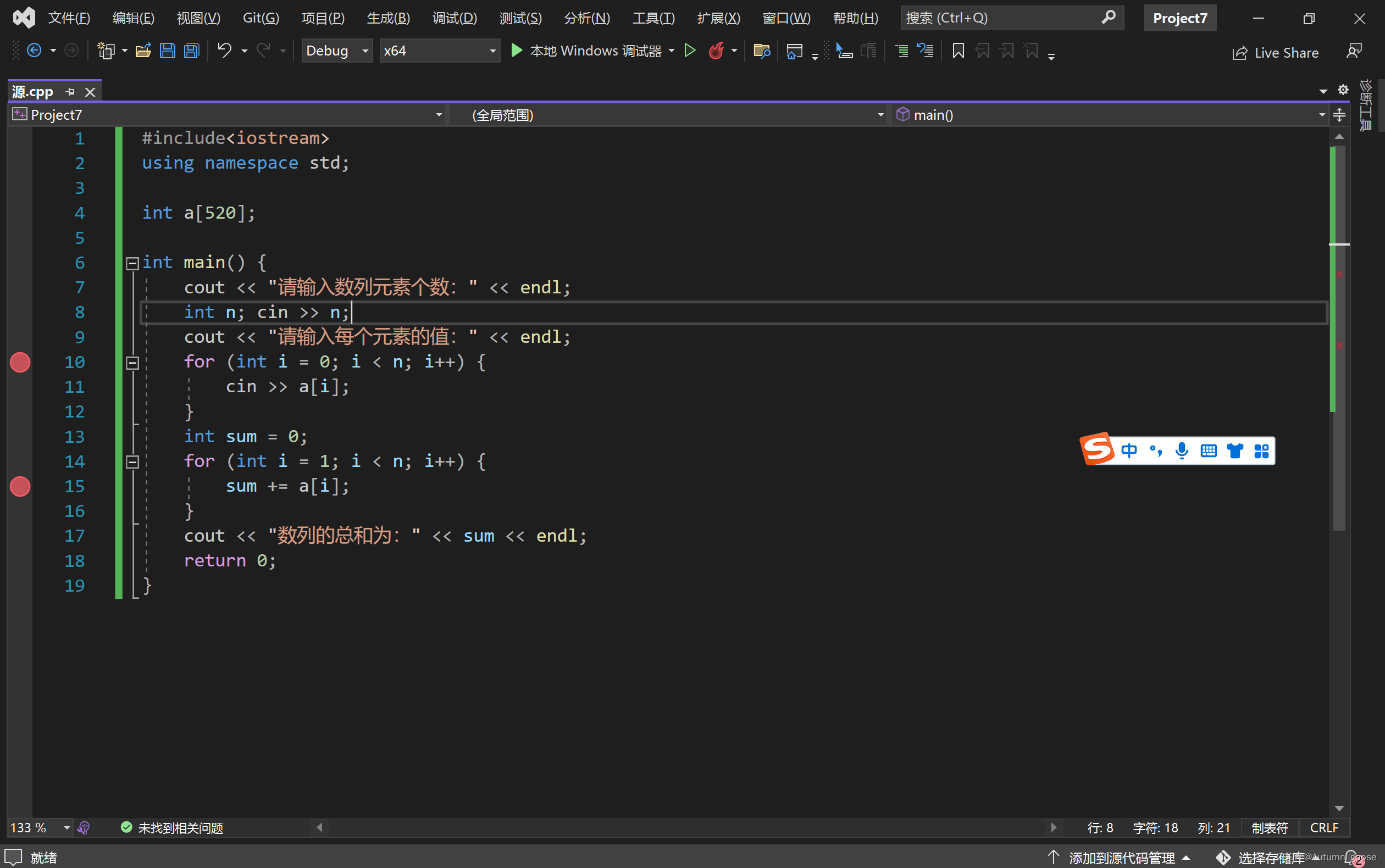Click the Live Share button
The image size is (1385, 868).
pyautogui.click(x=1276, y=53)
